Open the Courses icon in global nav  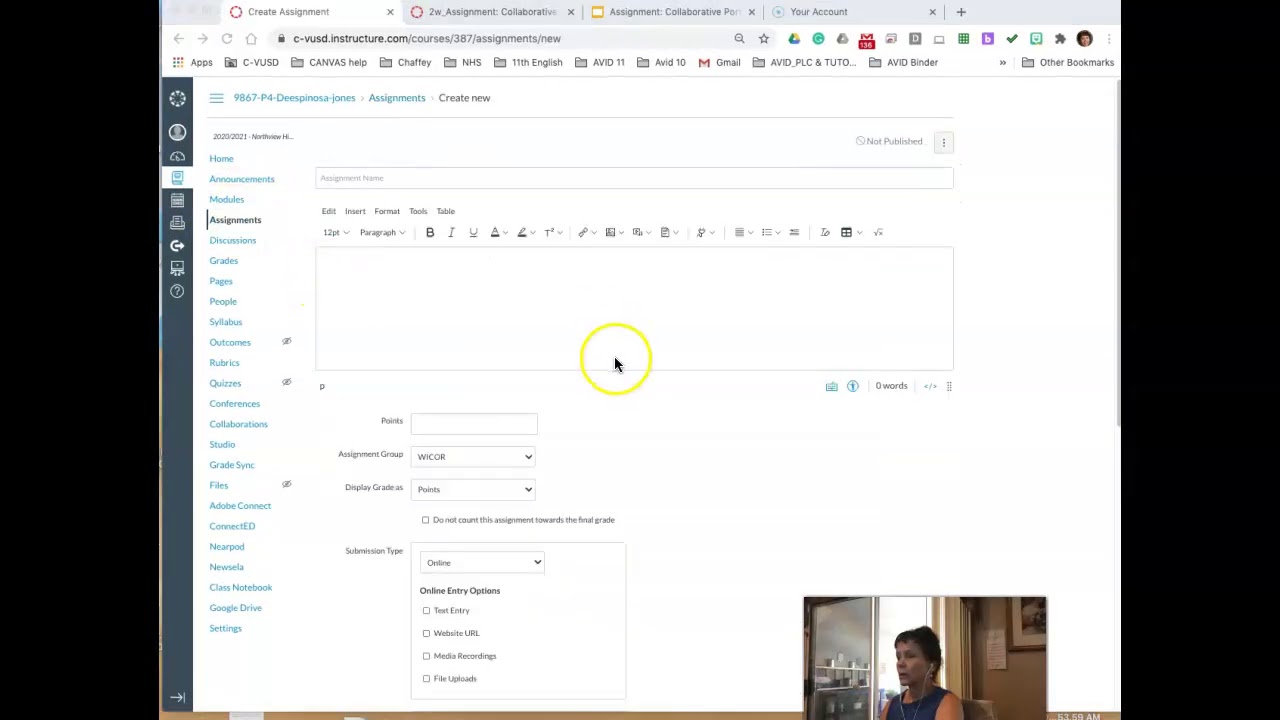(x=177, y=178)
